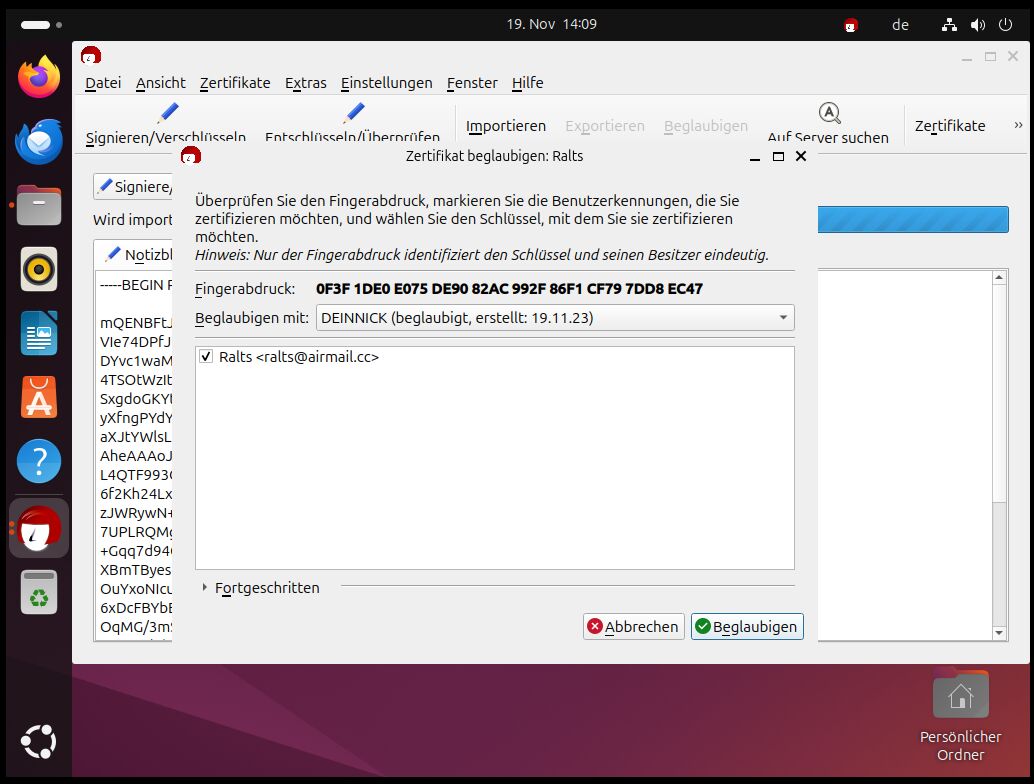1034x784 pixels.
Task: Open the Einstellungen menu
Action: (x=386, y=83)
